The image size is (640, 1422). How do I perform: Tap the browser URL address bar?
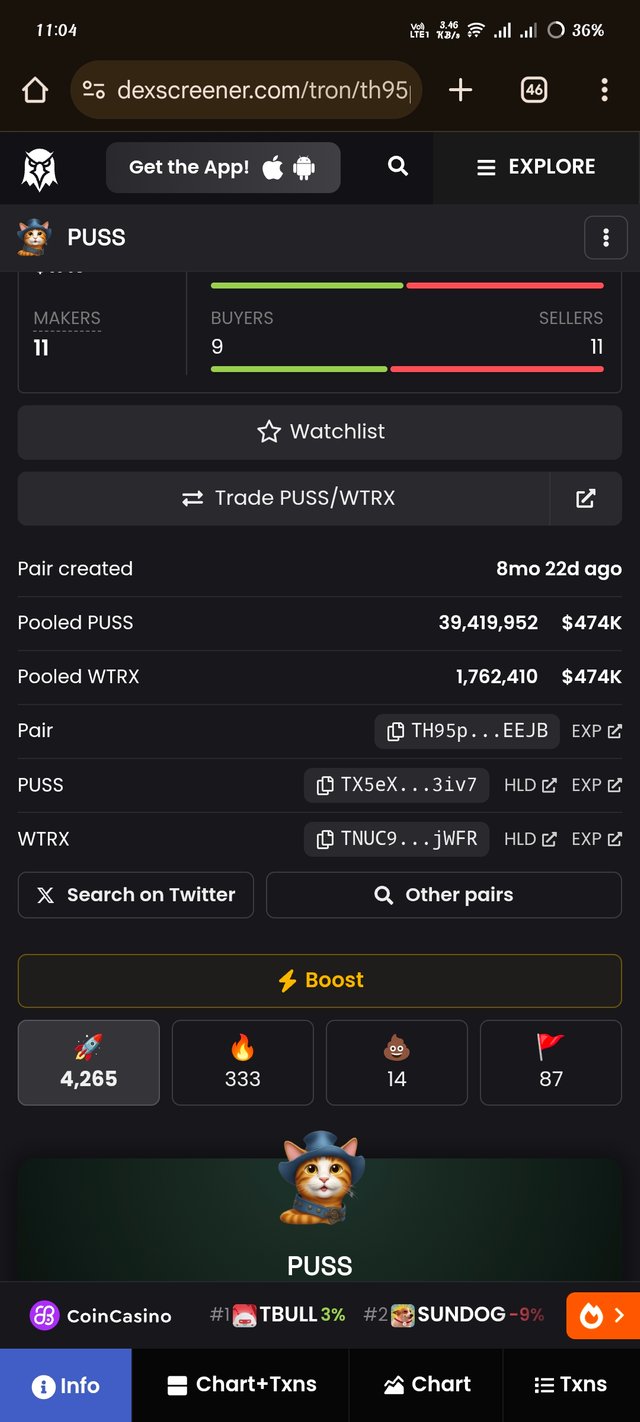pos(246,90)
